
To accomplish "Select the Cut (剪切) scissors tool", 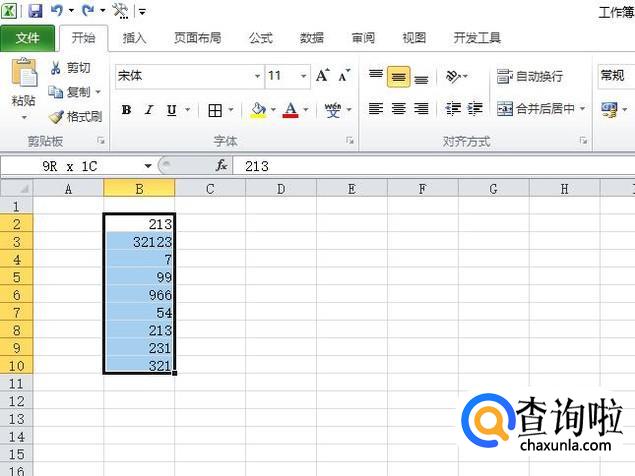I will [x=70, y=68].
